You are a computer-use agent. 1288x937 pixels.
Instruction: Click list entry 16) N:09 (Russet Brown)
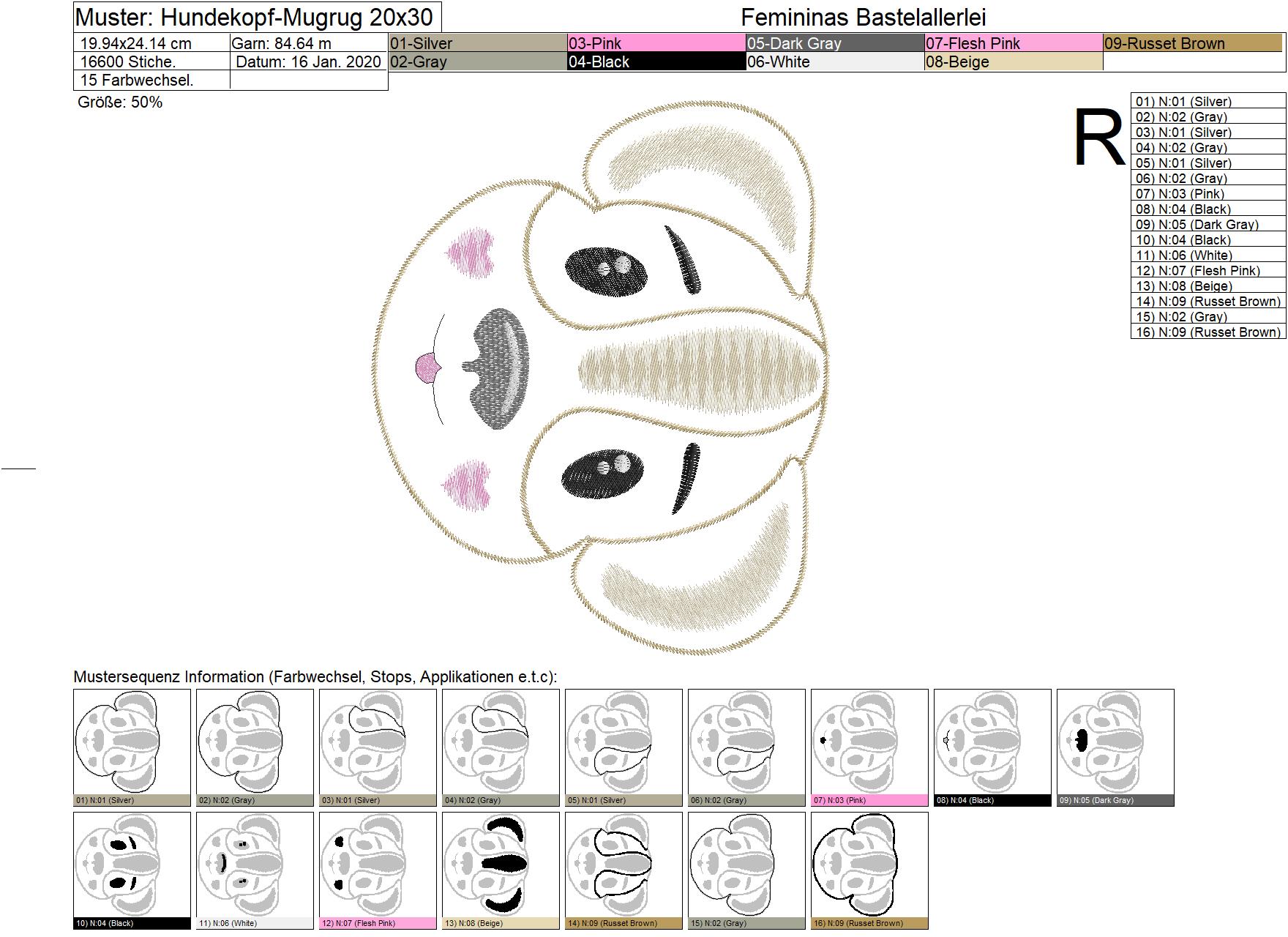point(1208,332)
